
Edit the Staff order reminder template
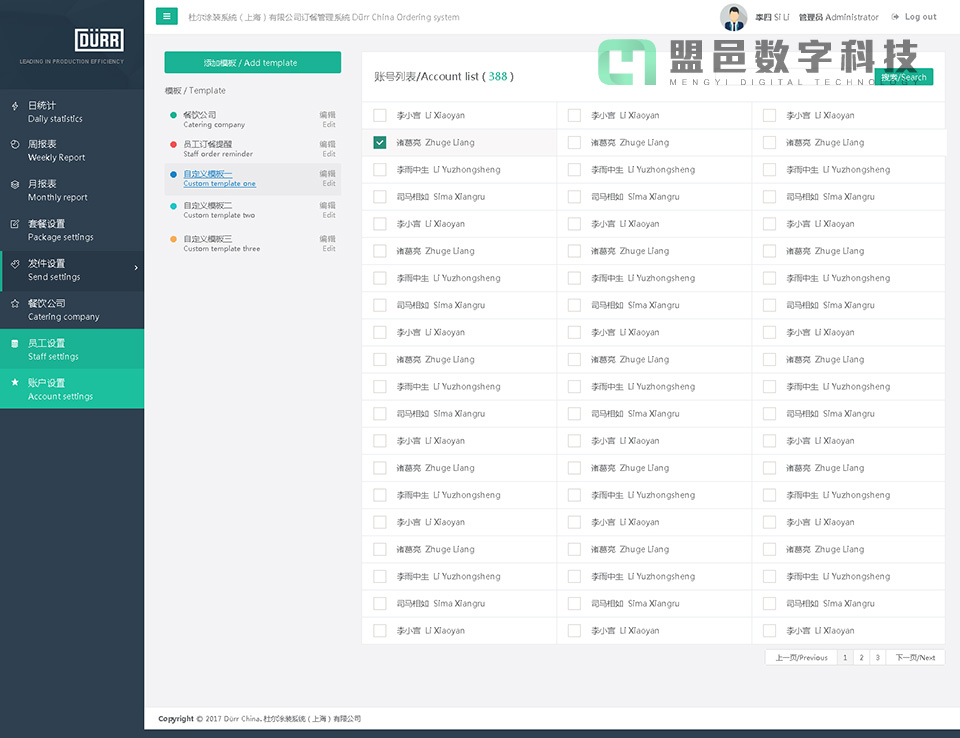pyautogui.click(x=328, y=149)
